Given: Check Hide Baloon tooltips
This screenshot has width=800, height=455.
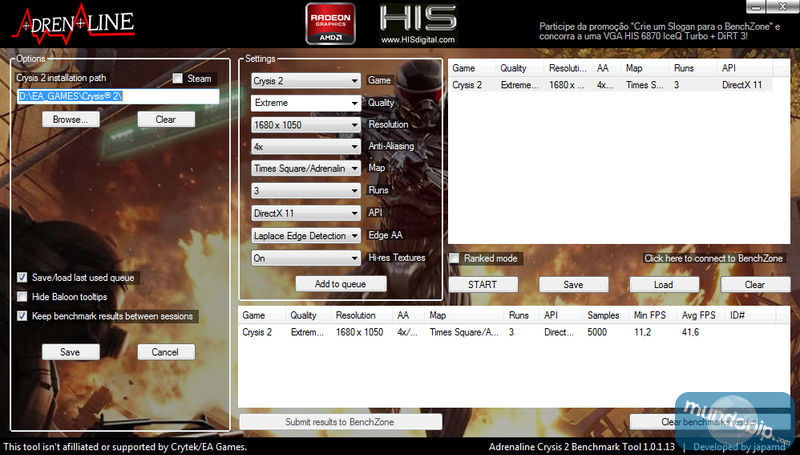Looking at the screenshot, I should point(22,296).
